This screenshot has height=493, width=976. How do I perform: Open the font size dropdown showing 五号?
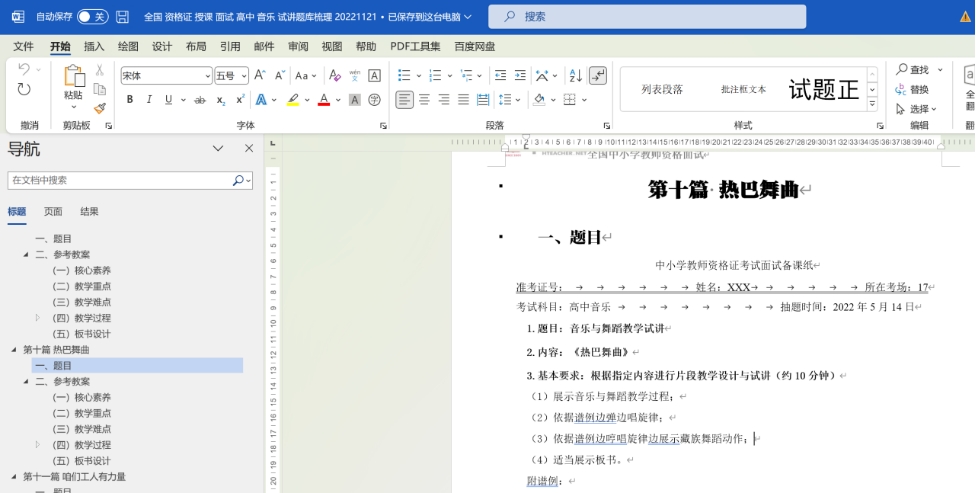pyautogui.click(x=231, y=76)
